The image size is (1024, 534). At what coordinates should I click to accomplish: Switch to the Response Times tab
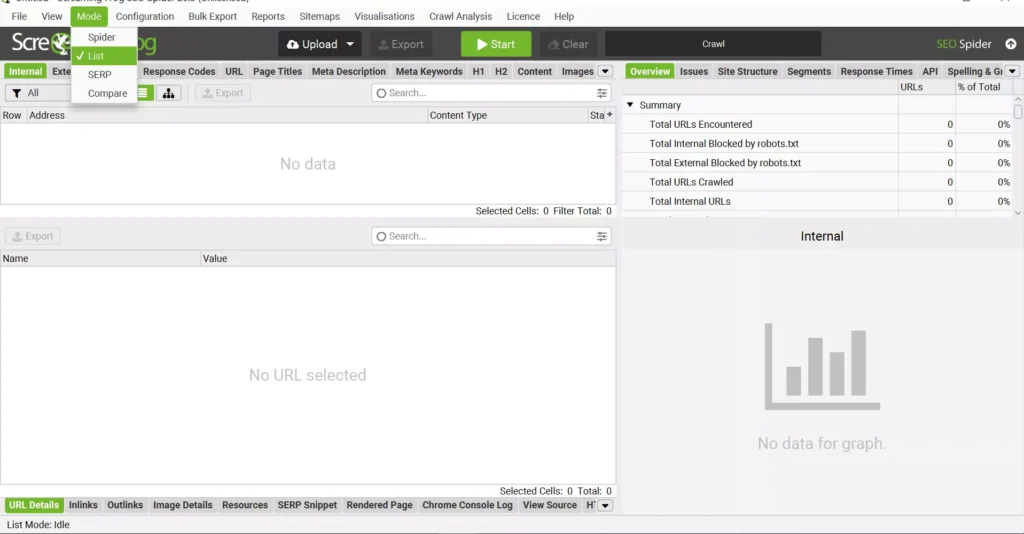(x=876, y=71)
